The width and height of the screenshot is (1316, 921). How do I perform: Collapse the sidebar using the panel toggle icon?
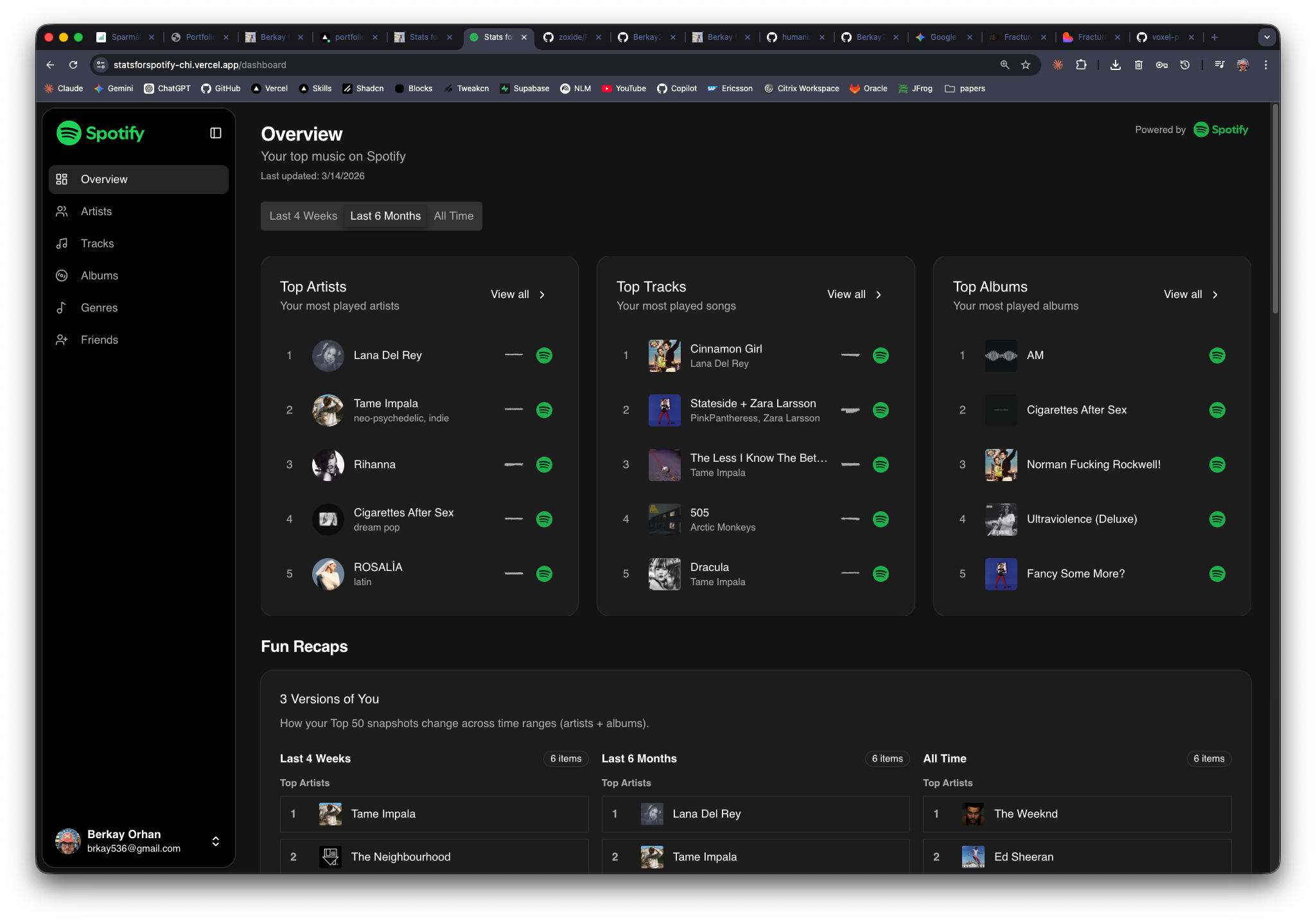coord(216,133)
